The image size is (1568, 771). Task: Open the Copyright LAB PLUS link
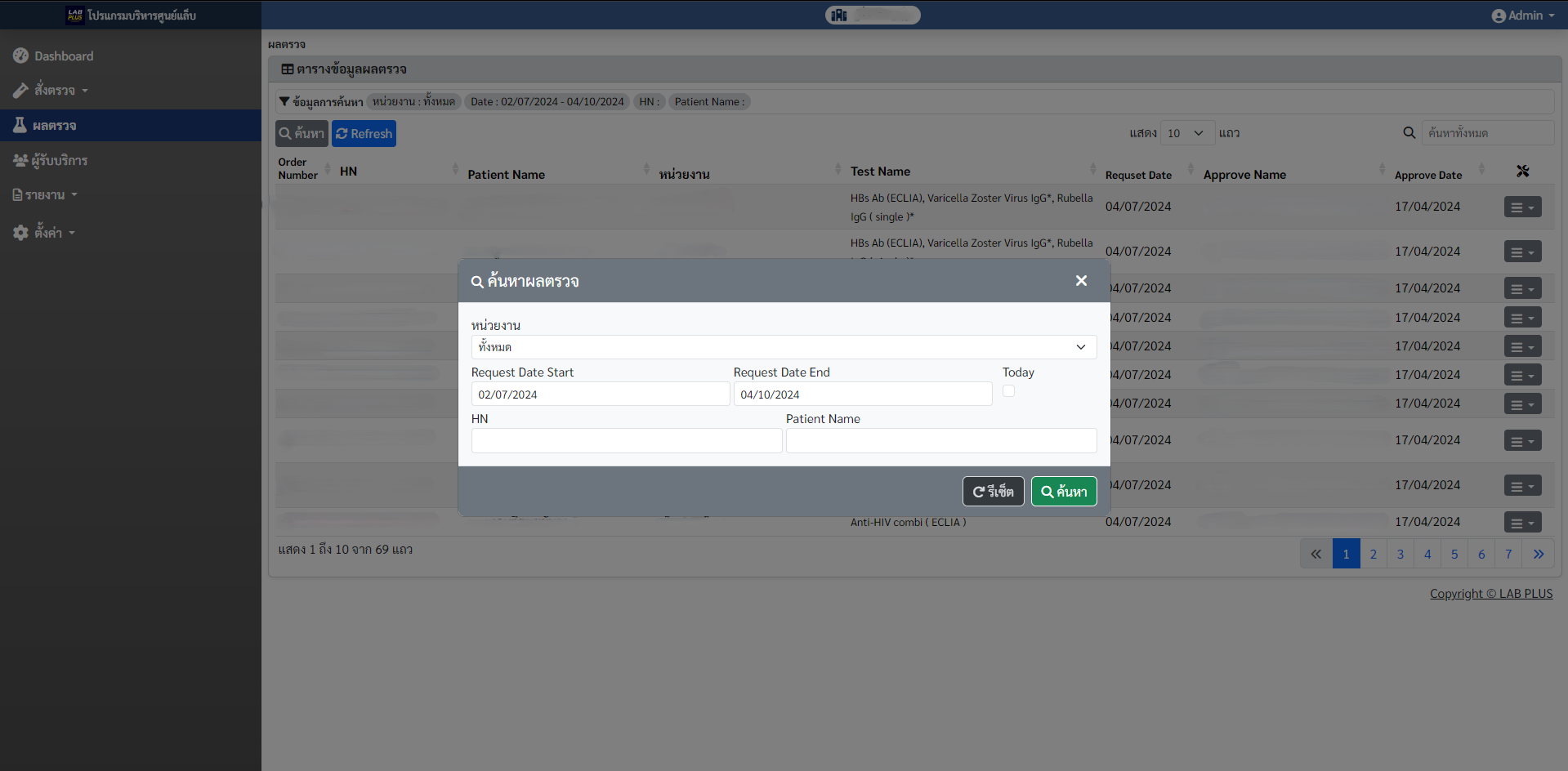(x=1490, y=594)
